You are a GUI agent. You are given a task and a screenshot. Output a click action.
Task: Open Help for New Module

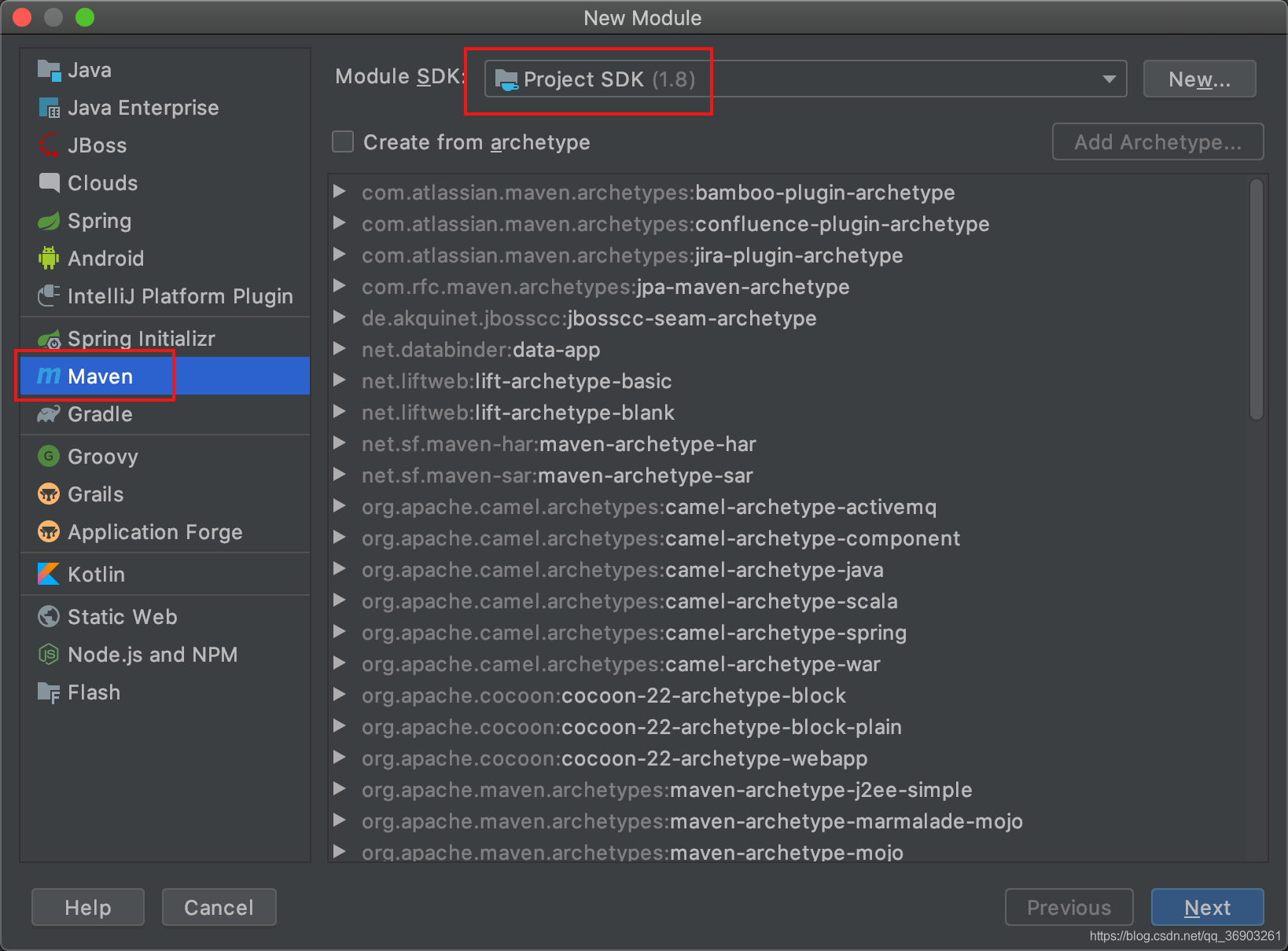click(88, 908)
